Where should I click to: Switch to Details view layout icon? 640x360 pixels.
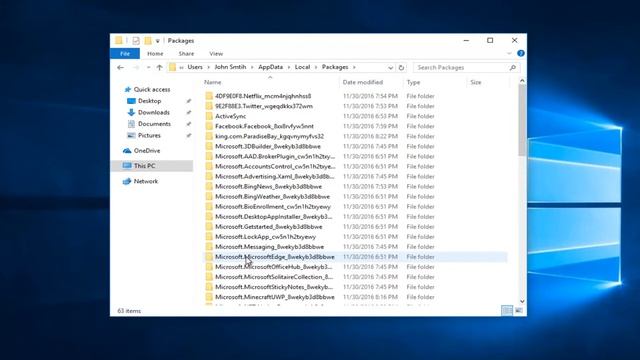[507, 311]
